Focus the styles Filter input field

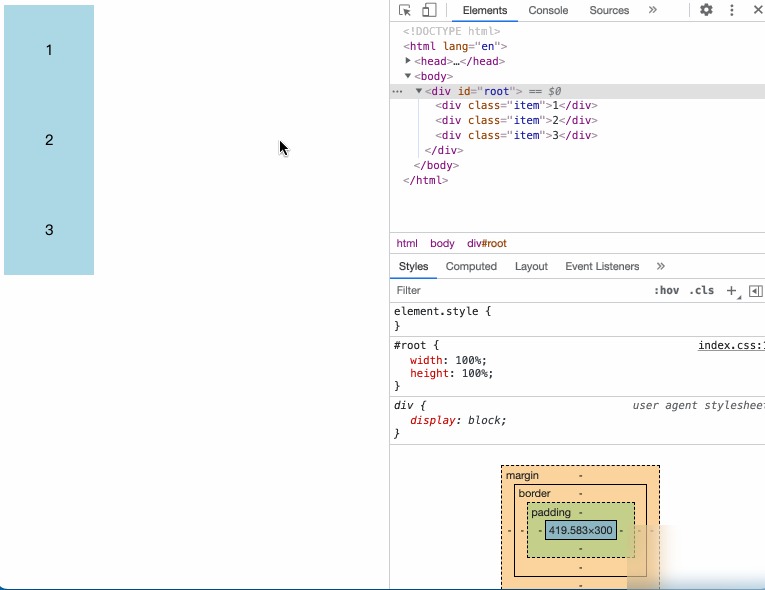click(x=520, y=290)
